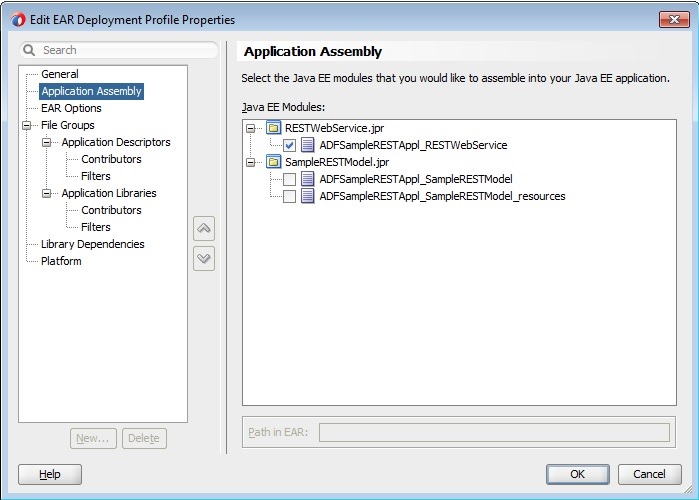Click the Cancel button
699x500 pixels.
pyautogui.click(x=642, y=474)
